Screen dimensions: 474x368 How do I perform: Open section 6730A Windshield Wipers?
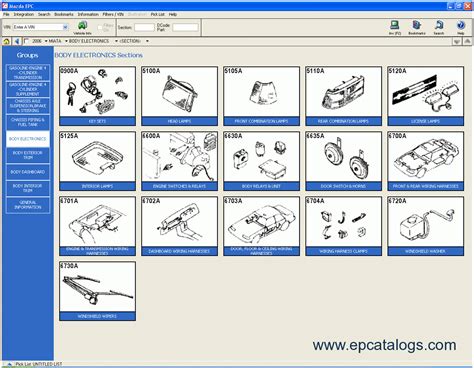click(x=97, y=291)
